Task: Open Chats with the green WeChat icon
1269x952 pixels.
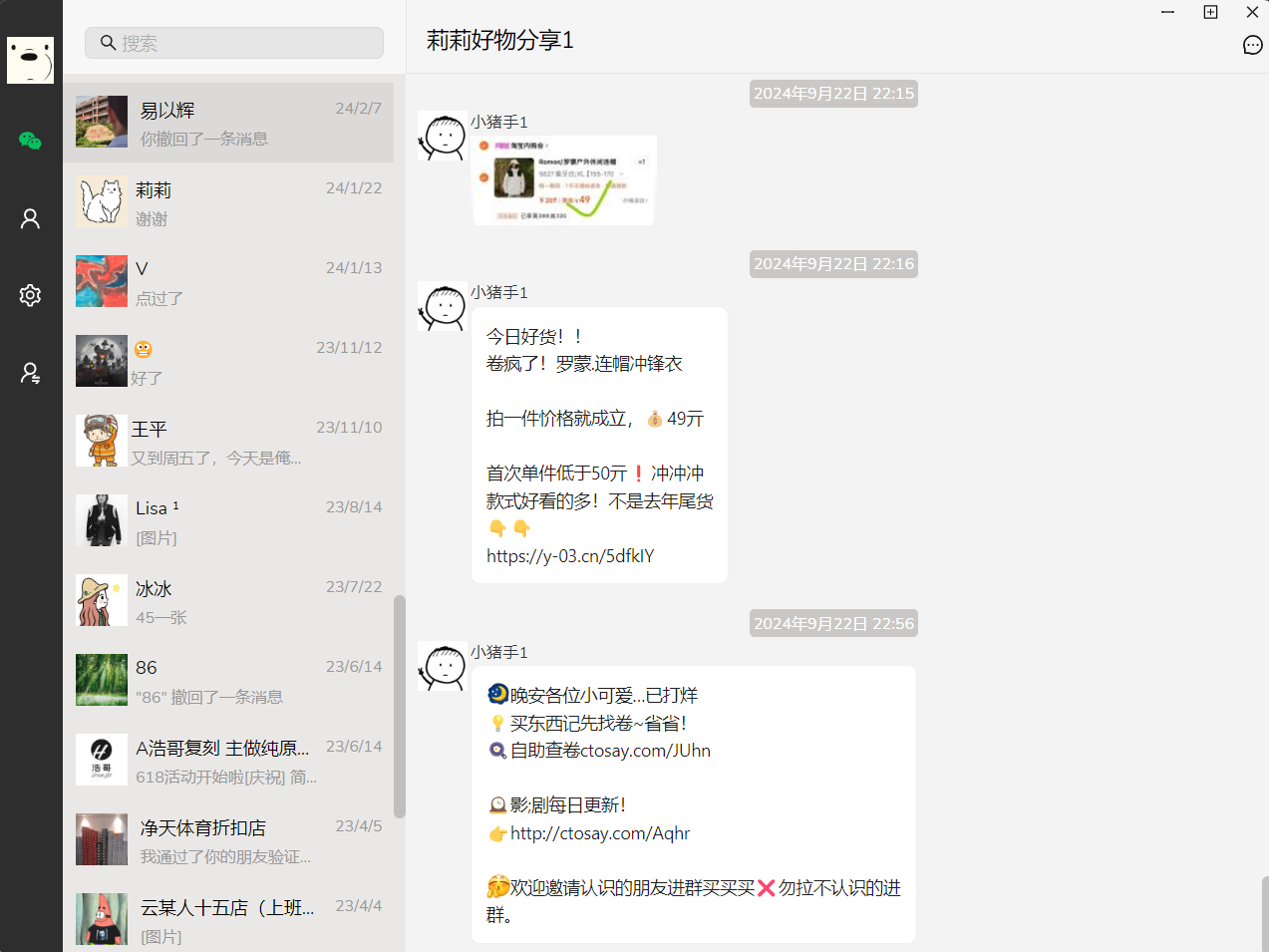Action: (x=30, y=141)
